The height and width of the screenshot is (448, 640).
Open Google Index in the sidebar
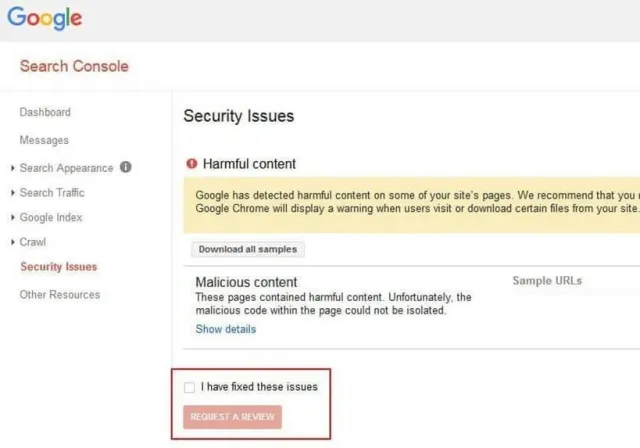click(x=51, y=218)
